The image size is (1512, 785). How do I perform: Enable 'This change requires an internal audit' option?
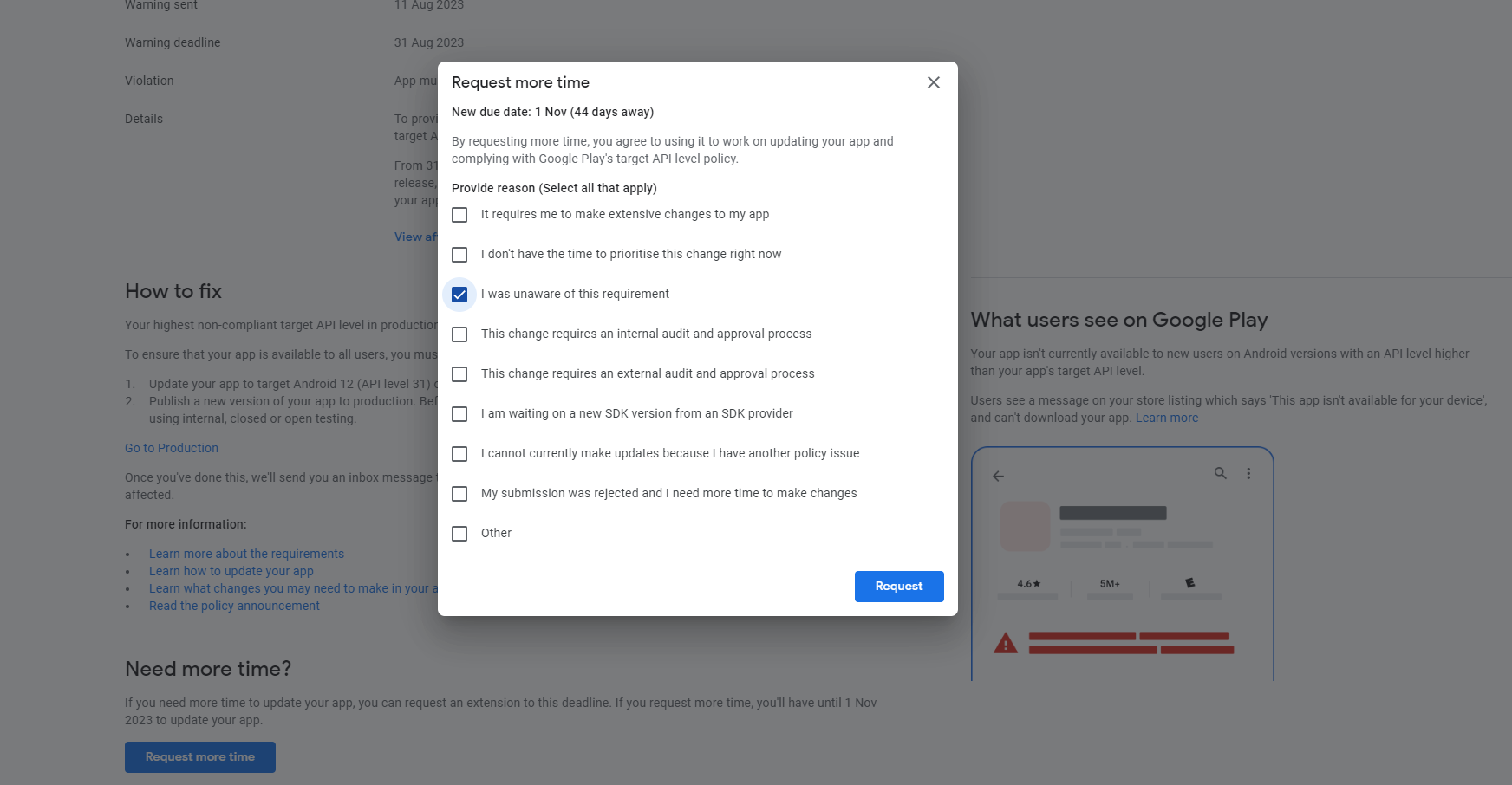point(459,334)
